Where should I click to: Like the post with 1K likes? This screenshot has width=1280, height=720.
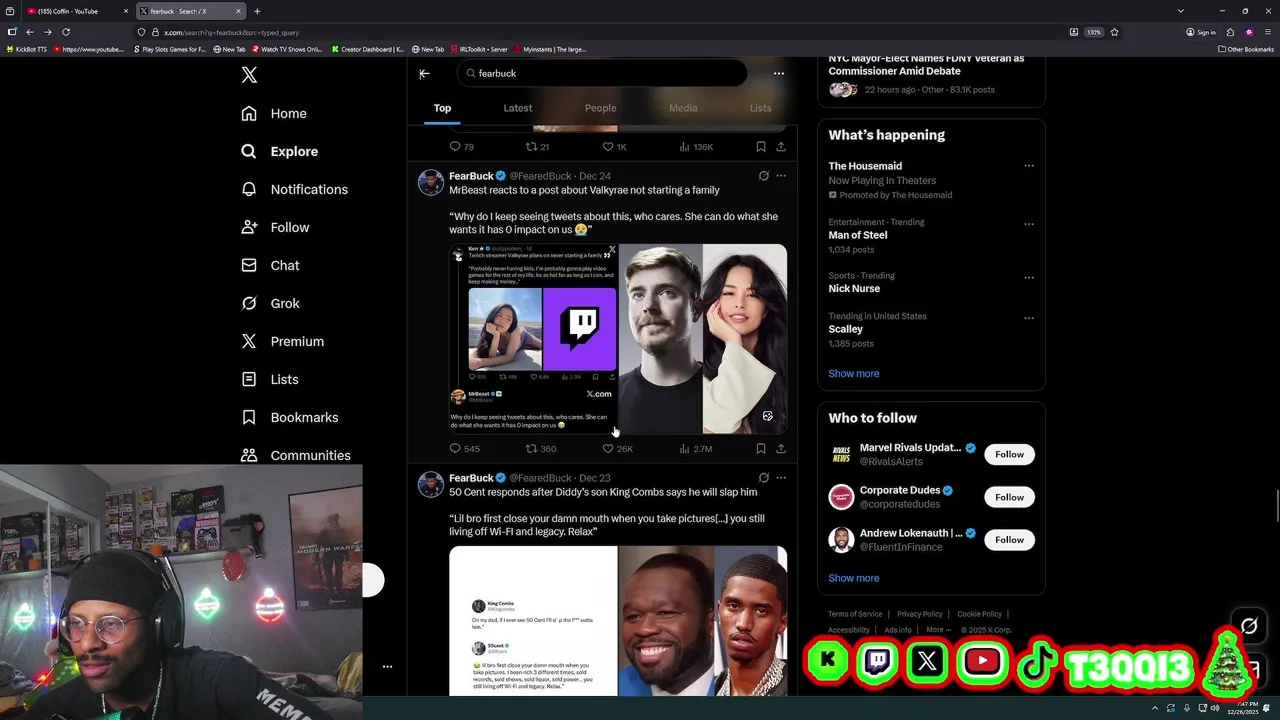[x=614, y=147]
